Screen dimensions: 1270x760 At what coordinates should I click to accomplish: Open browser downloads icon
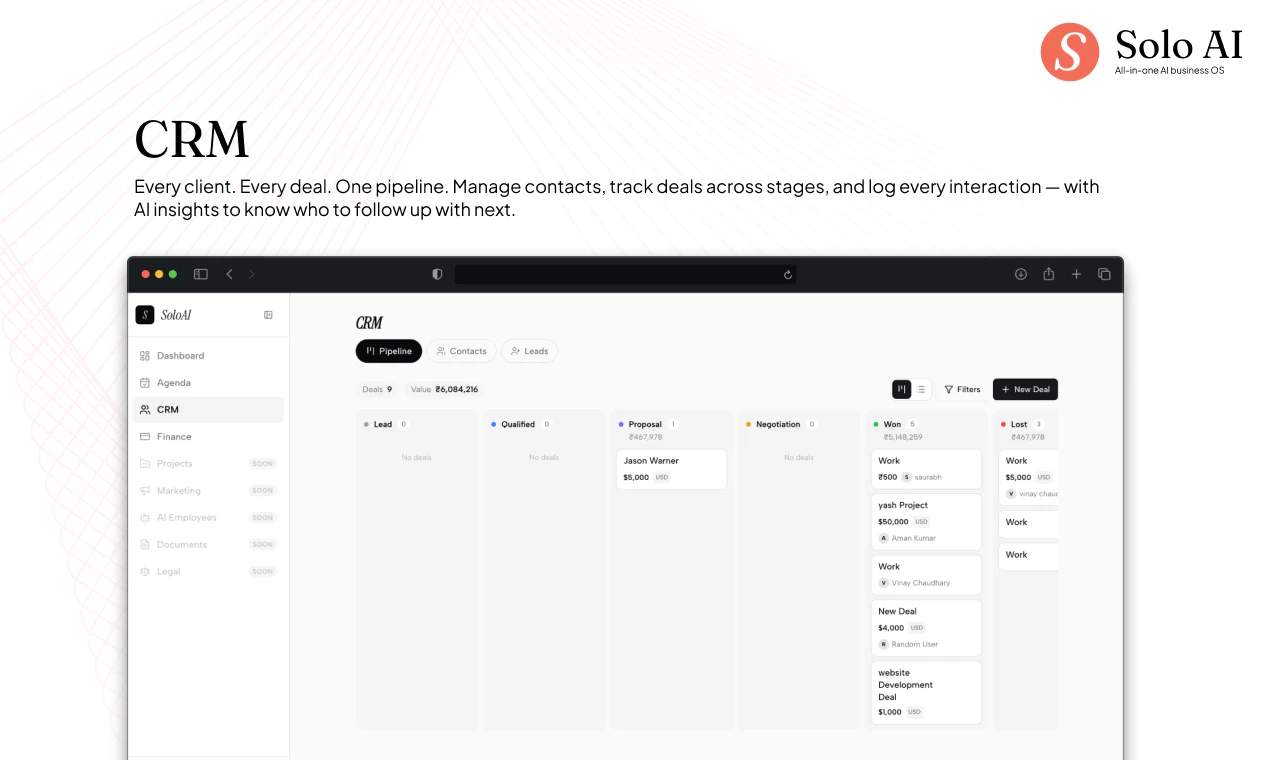coord(1020,274)
